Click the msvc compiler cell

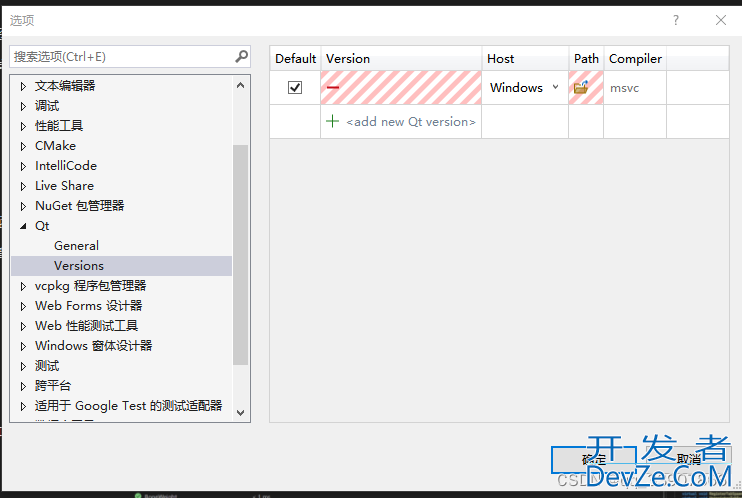click(635, 88)
